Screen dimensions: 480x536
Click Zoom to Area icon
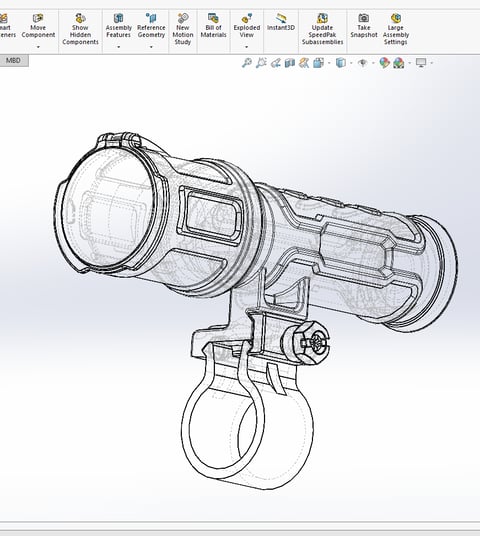click(x=261, y=63)
